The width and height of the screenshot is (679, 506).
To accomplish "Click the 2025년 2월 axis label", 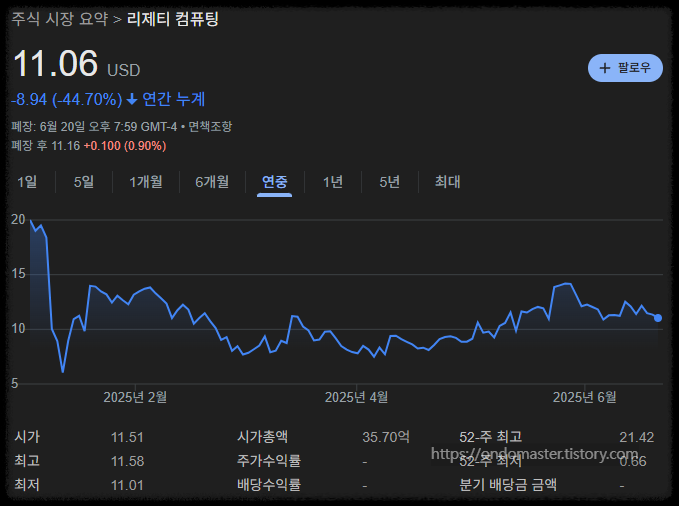I will 135,397.
